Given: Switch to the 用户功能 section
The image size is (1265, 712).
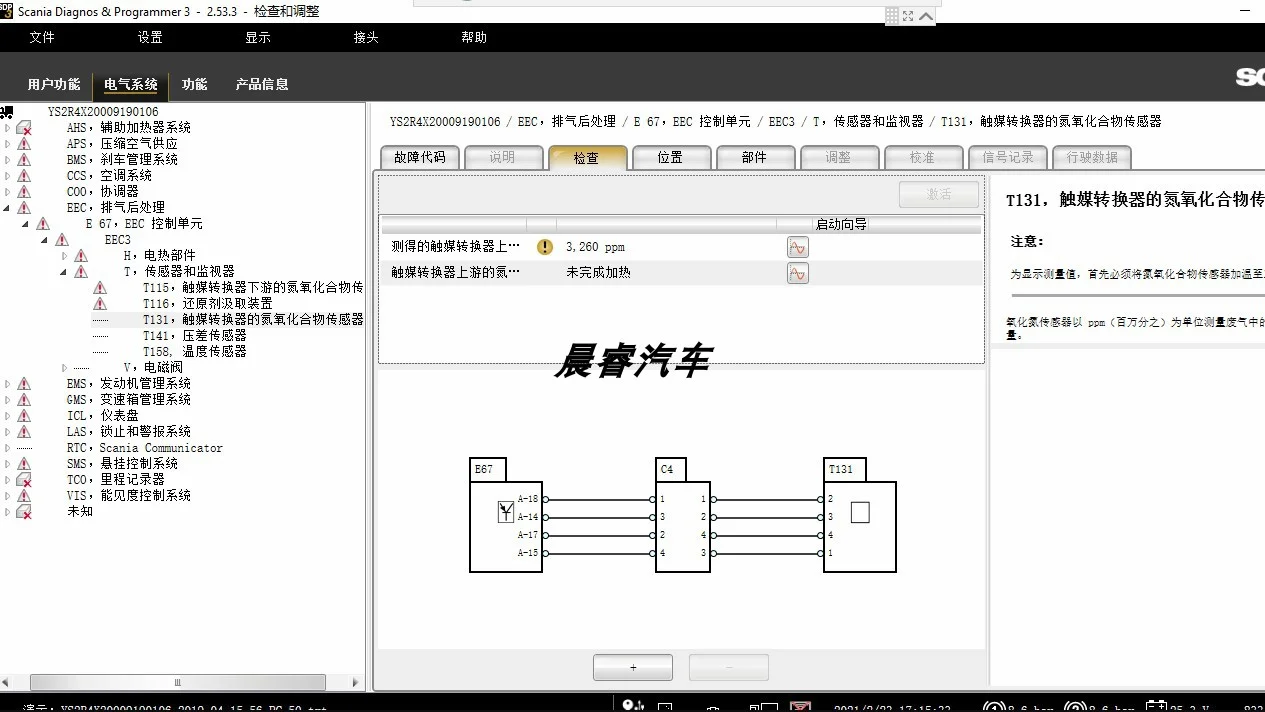Looking at the screenshot, I should [x=54, y=84].
